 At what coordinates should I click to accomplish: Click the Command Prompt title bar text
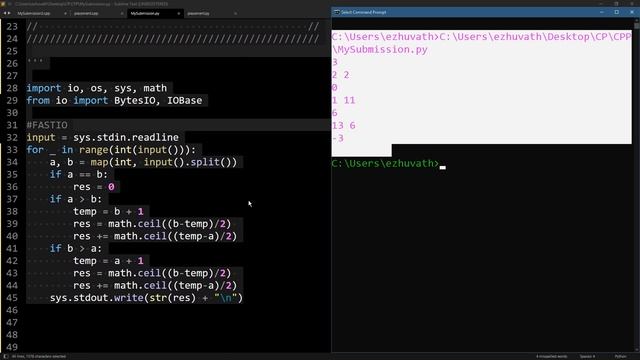[x=363, y=12]
